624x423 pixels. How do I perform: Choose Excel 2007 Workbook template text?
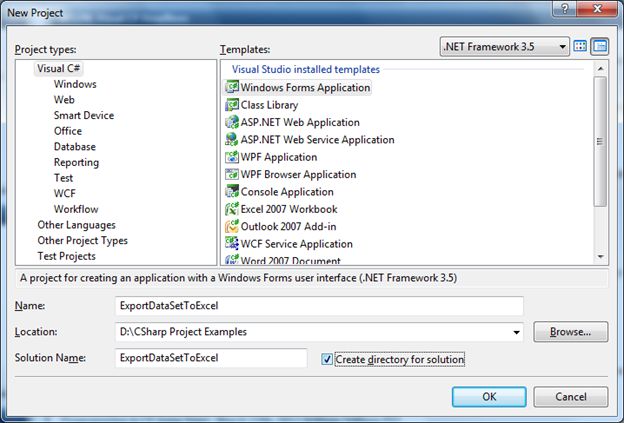coord(289,209)
